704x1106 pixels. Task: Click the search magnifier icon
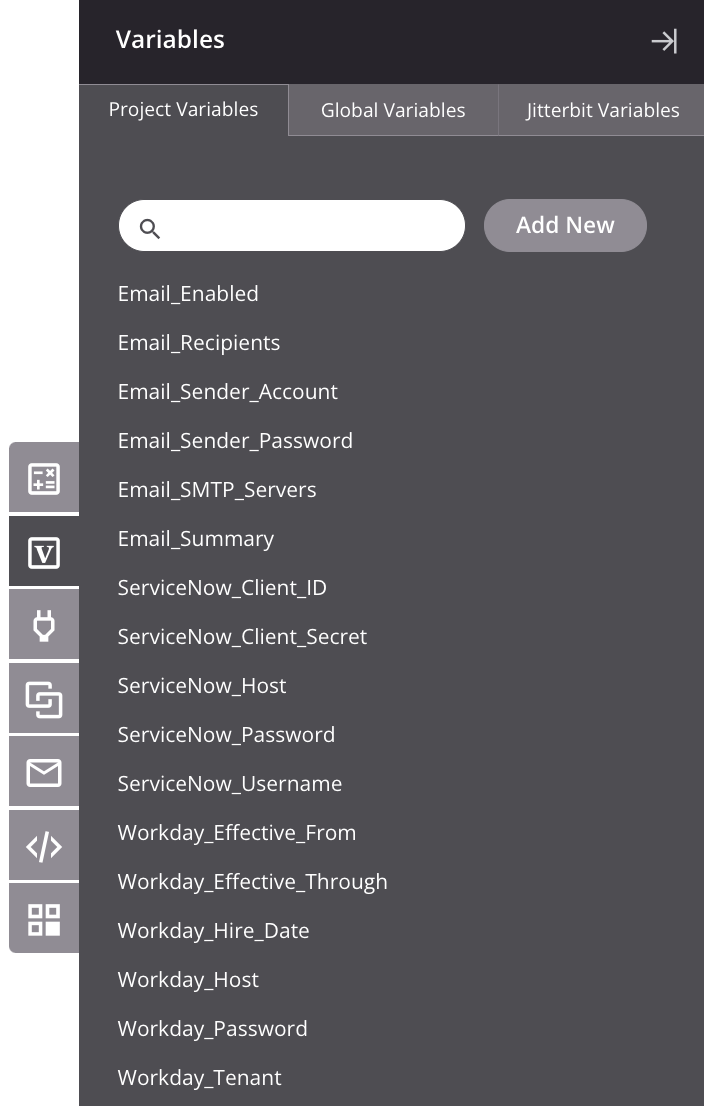click(x=150, y=229)
